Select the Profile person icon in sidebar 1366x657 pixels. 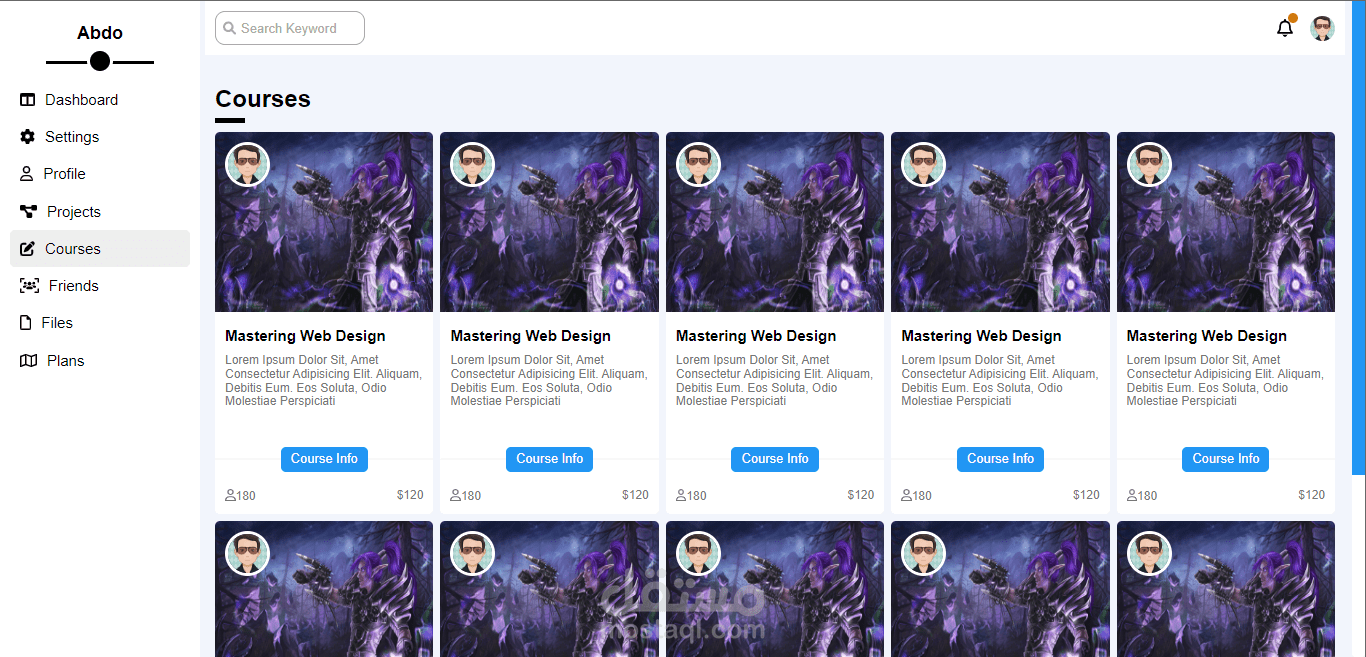click(27, 174)
